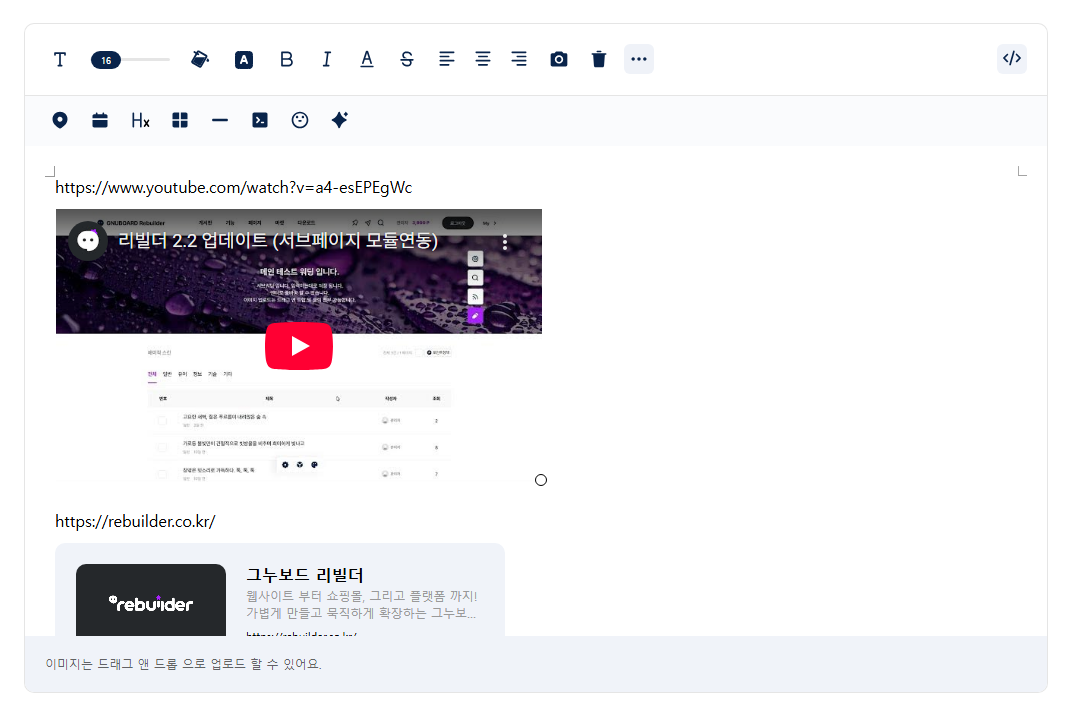The width and height of the screenshot is (1072, 717).
Task: Open the emoji picker
Action: (x=299, y=120)
